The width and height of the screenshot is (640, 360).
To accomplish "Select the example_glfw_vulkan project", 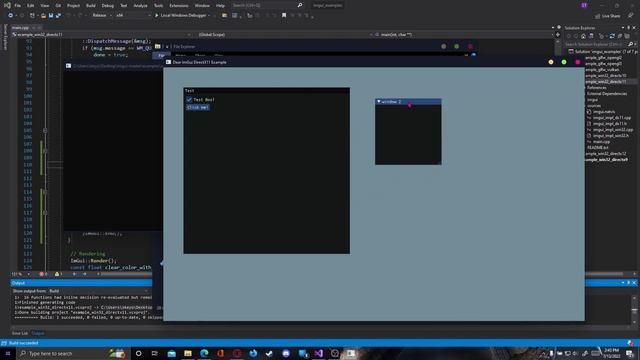I will (x=602, y=70).
